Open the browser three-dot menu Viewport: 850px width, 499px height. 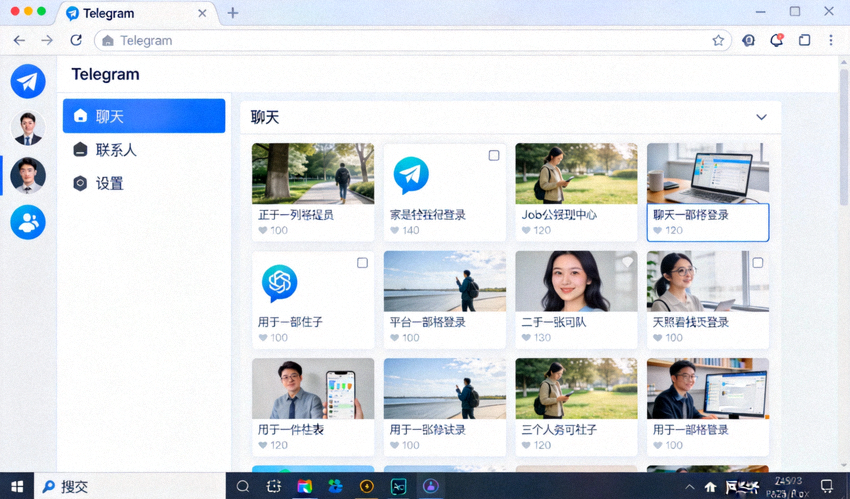click(x=831, y=40)
